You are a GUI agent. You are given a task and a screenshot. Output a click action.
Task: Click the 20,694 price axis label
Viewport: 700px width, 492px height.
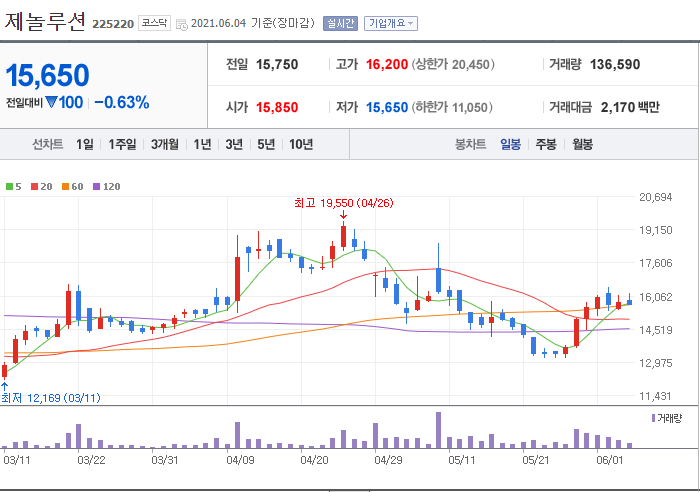656,197
